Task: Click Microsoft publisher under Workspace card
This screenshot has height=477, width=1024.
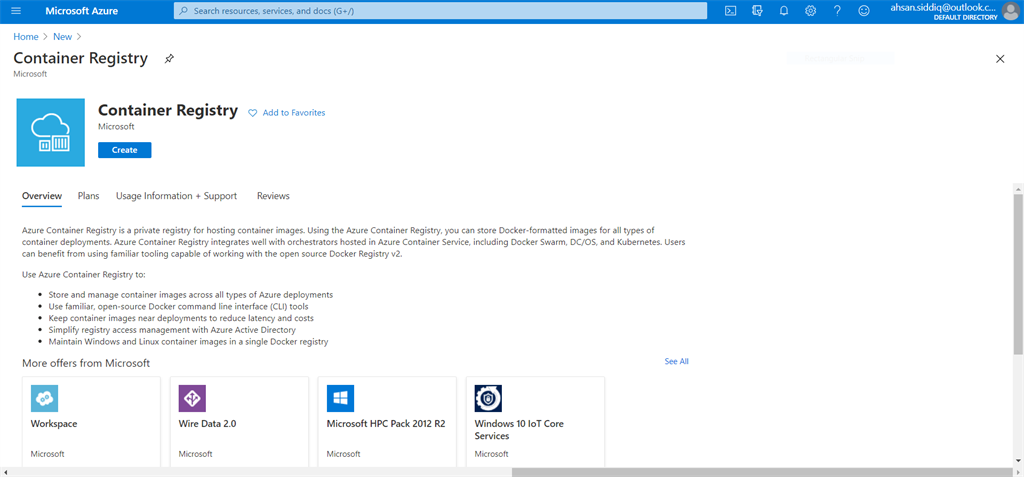Action: click(48, 453)
